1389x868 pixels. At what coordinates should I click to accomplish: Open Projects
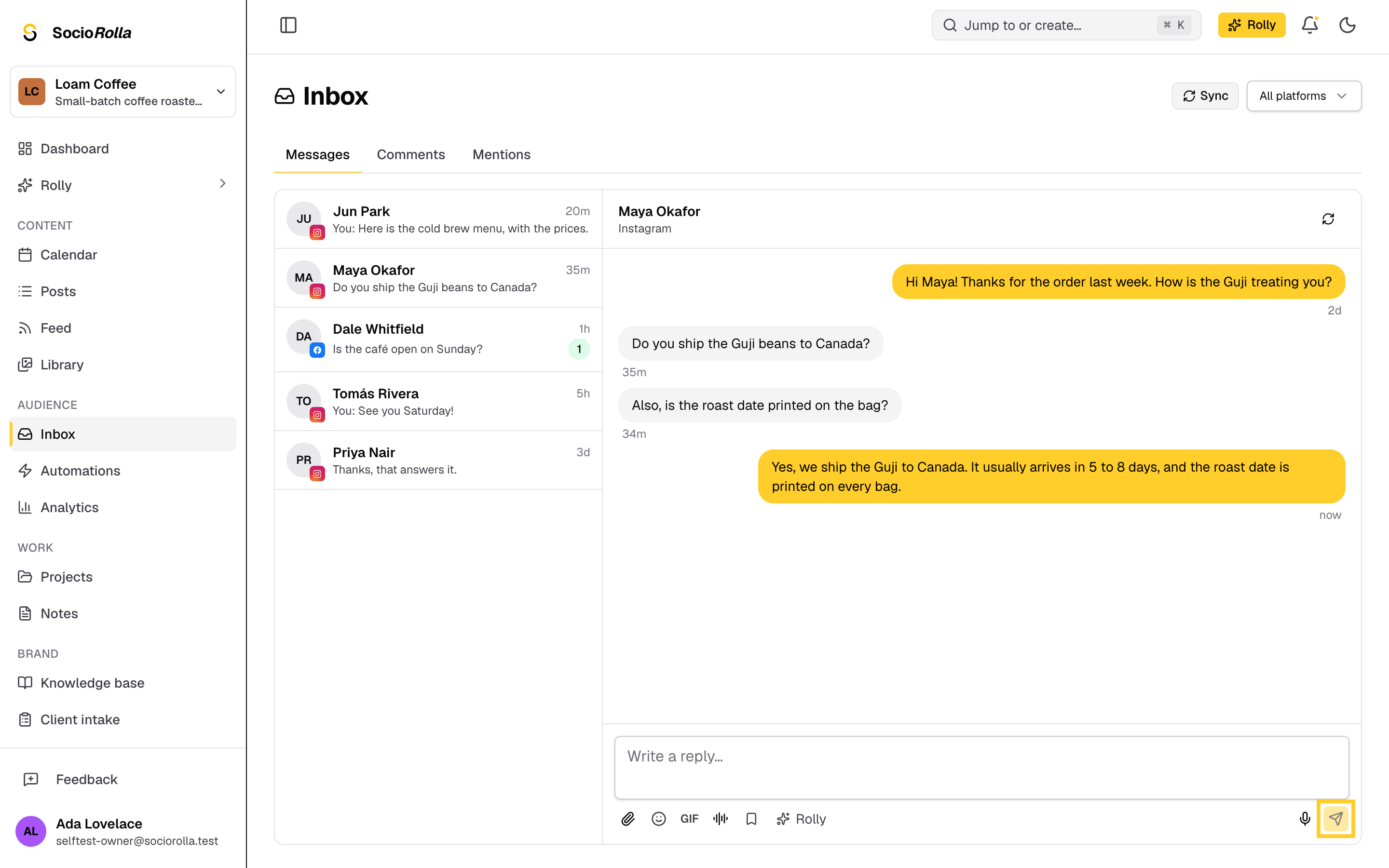pyautogui.click(x=123, y=576)
